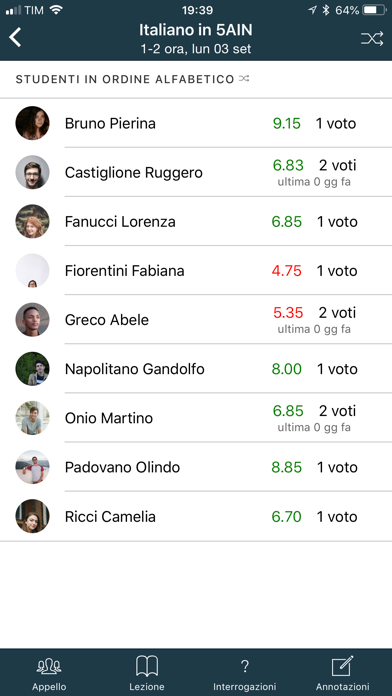Viewport: 392px width, 696px height.
Task: Tap Castiglione Ruggero's avatar
Action: 32,172
